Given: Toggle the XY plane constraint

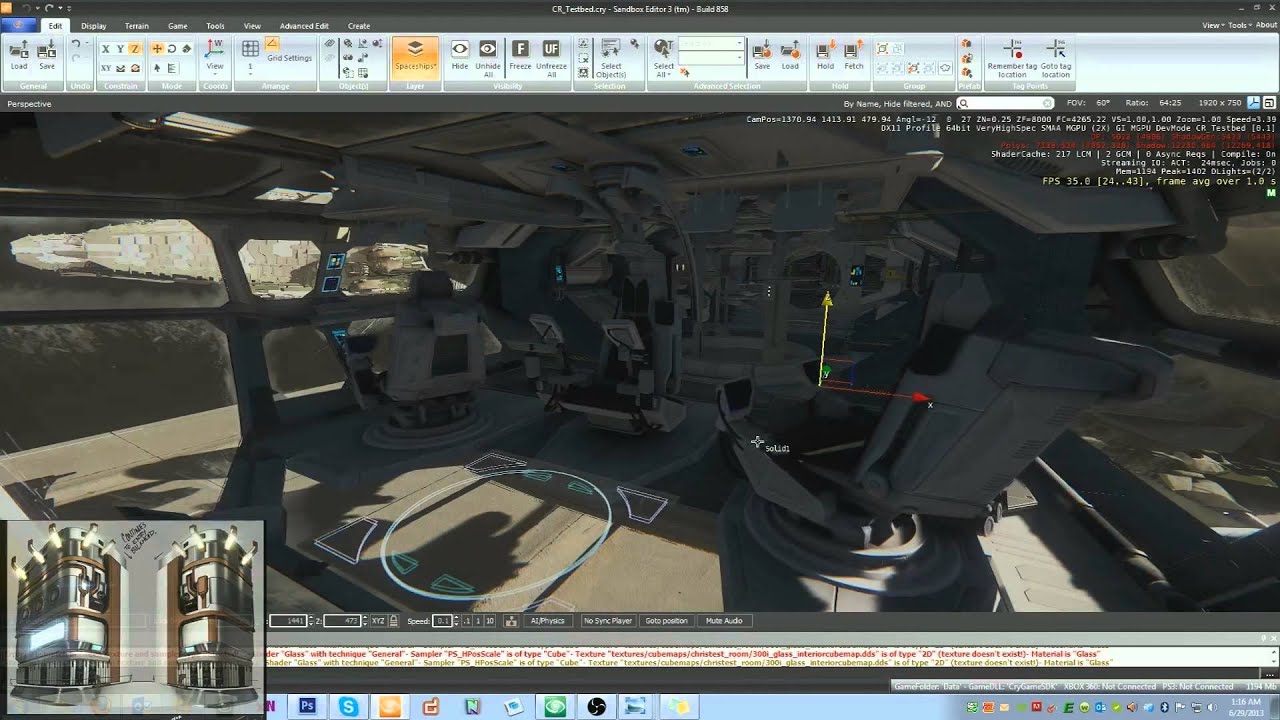Looking at the screenshot, I should click(x=106, y=68).
